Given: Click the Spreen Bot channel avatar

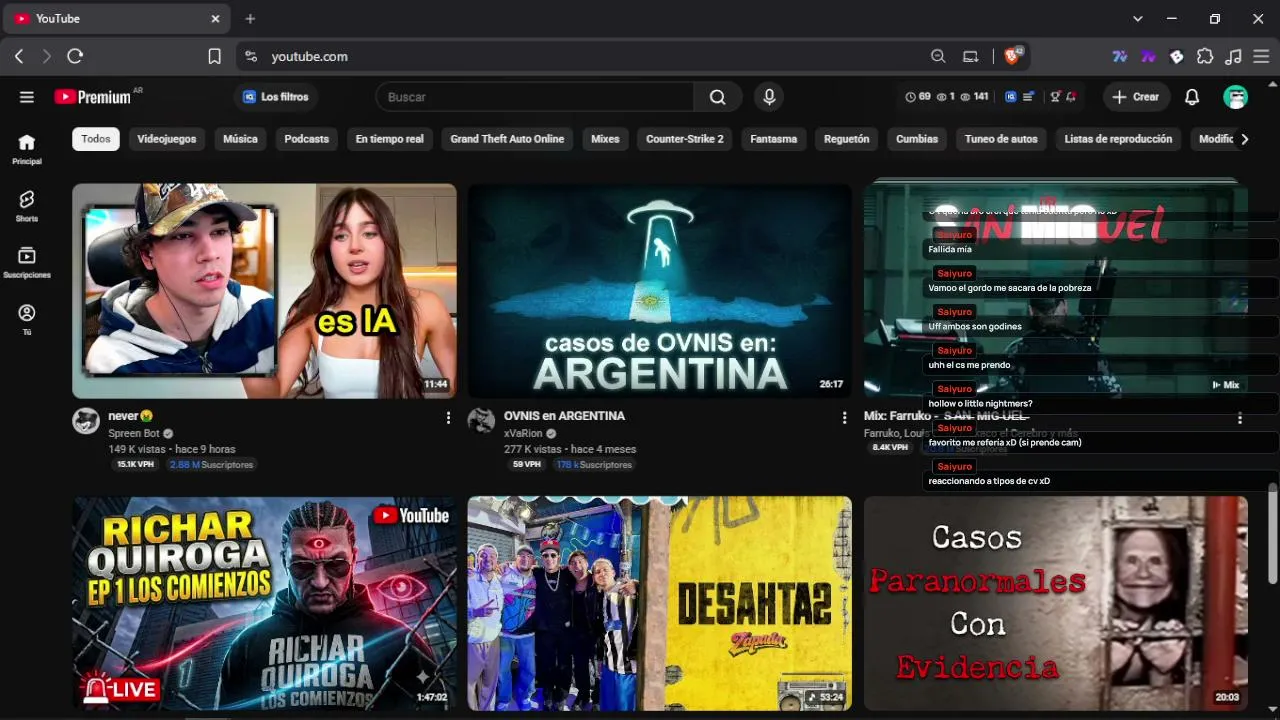Looking at the screenshot, I should point(86,421).
